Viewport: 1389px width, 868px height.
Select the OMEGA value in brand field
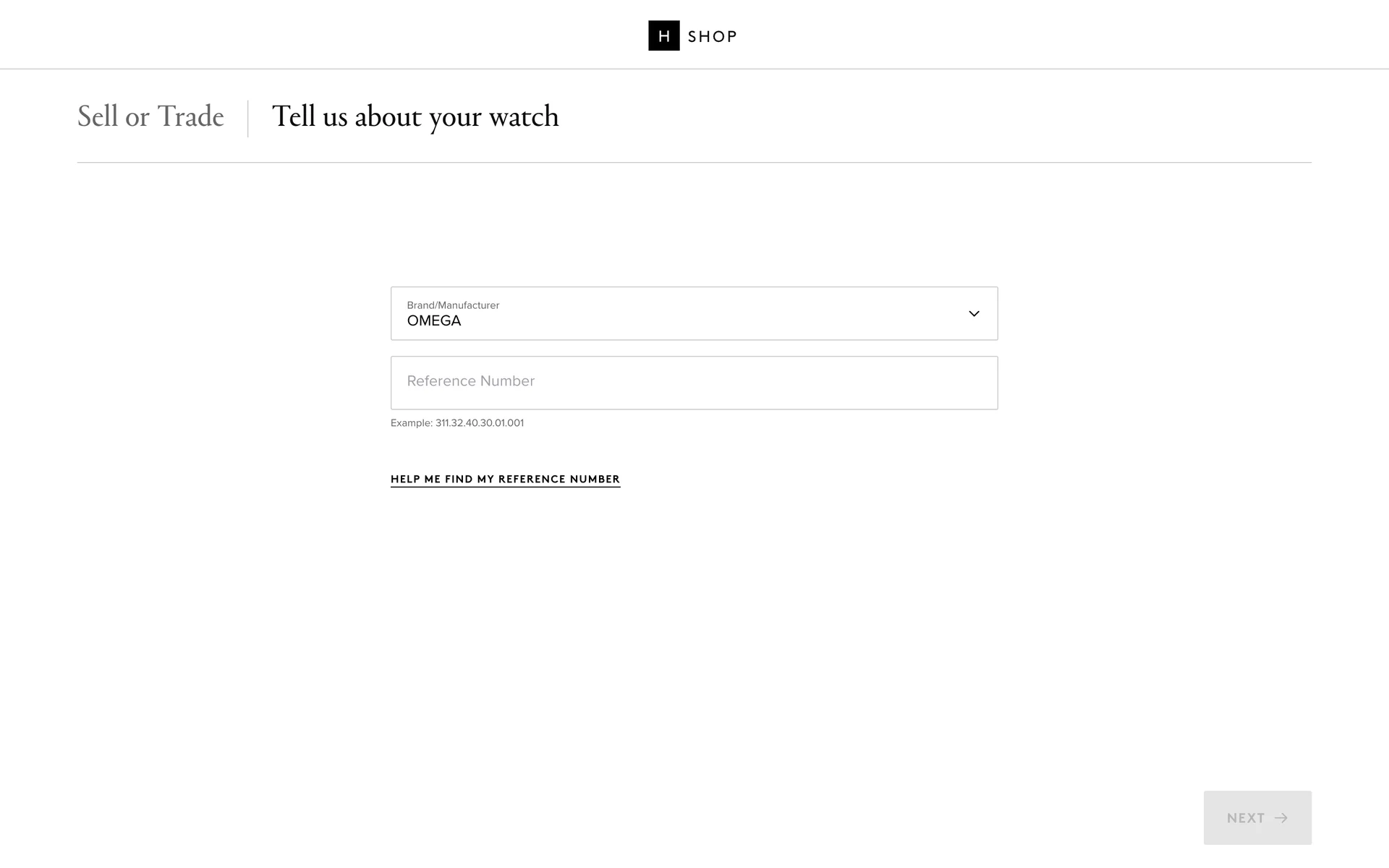(x=434, y=321)
